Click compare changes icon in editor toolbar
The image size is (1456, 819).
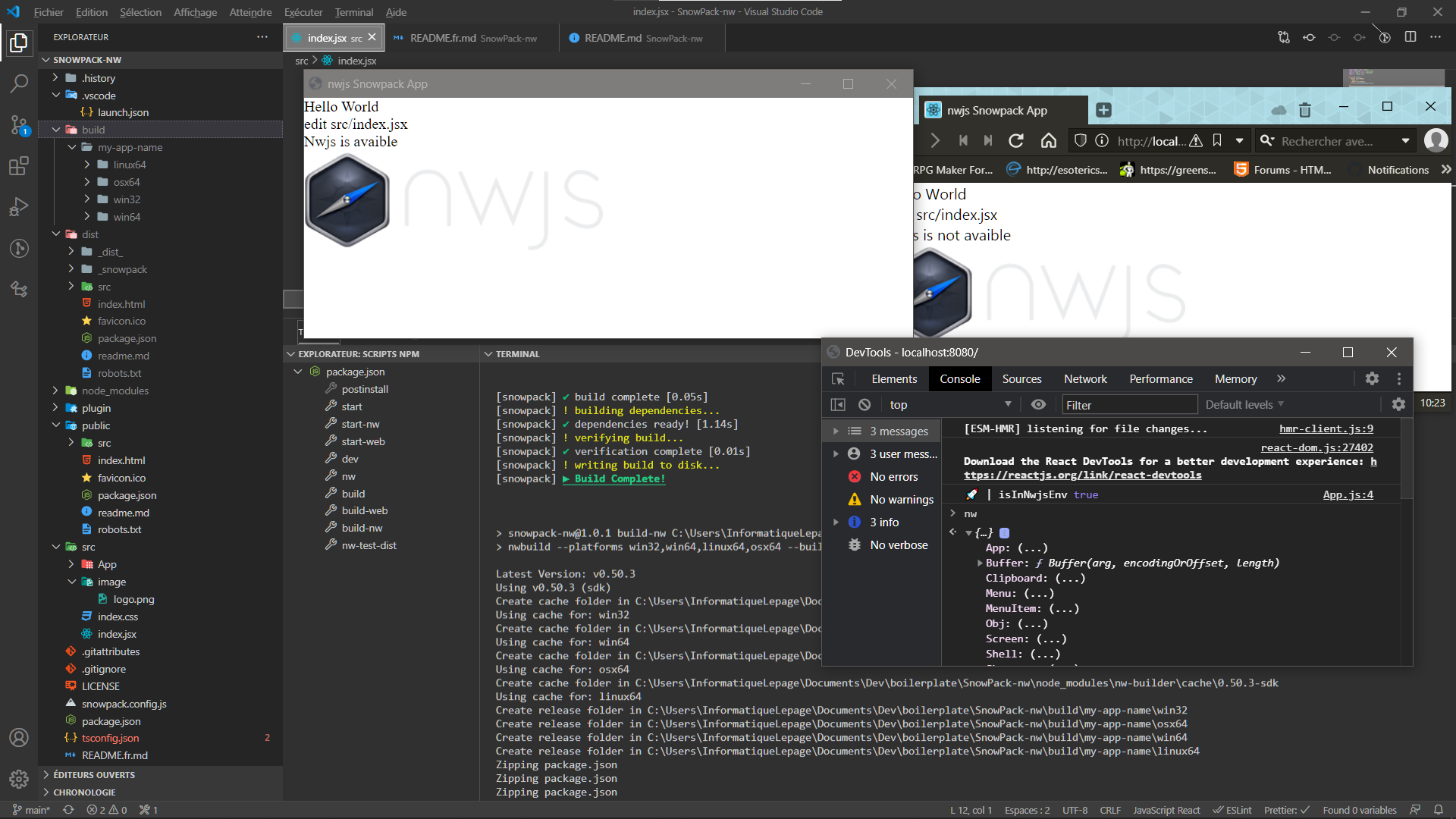1284,37
